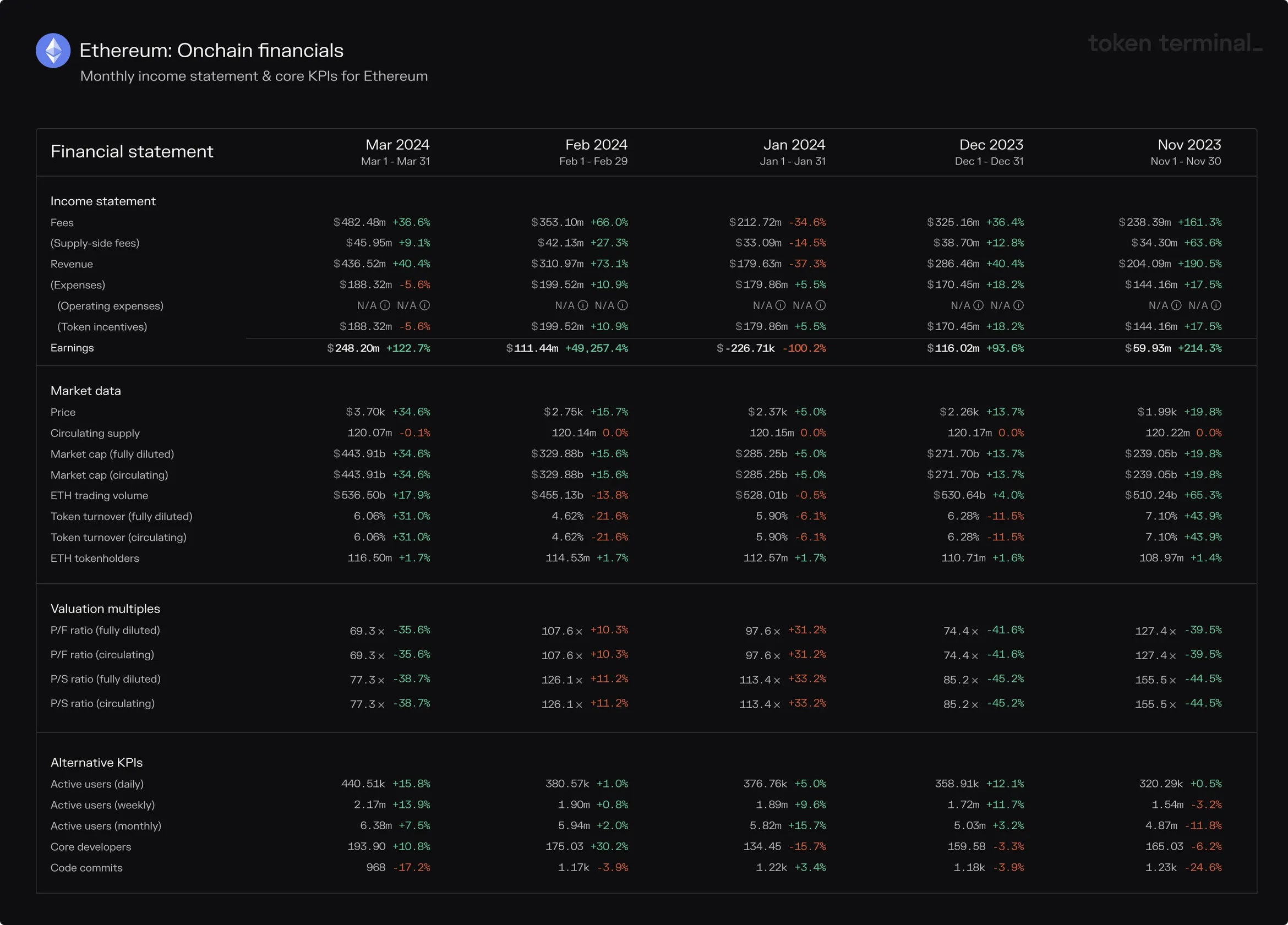1288x925 pixels.
Task: Click the second info icon in Jan 2024 Operating expenses
Action: tap(821, 305)
